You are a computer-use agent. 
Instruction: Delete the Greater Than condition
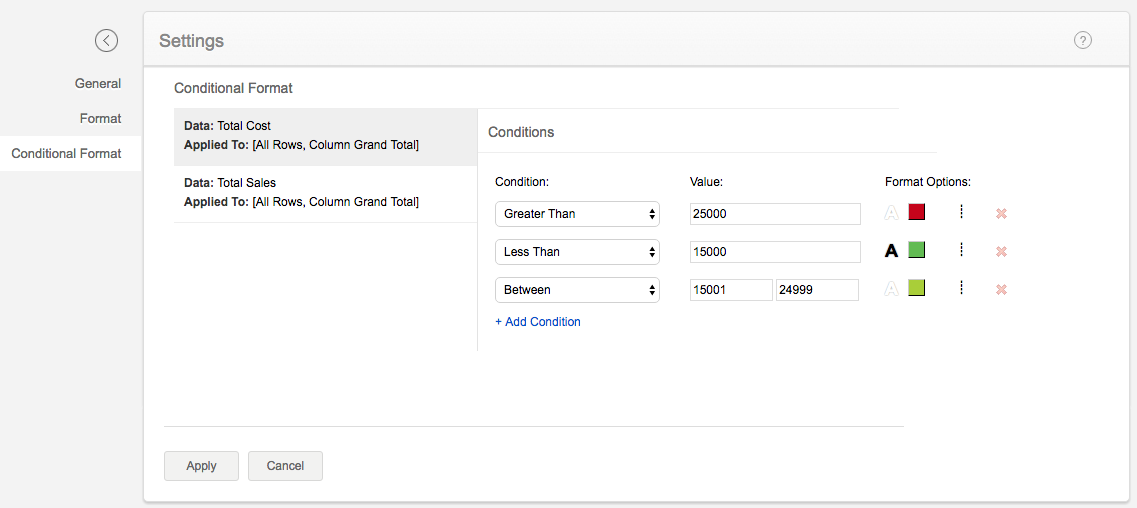[1001, 213]
